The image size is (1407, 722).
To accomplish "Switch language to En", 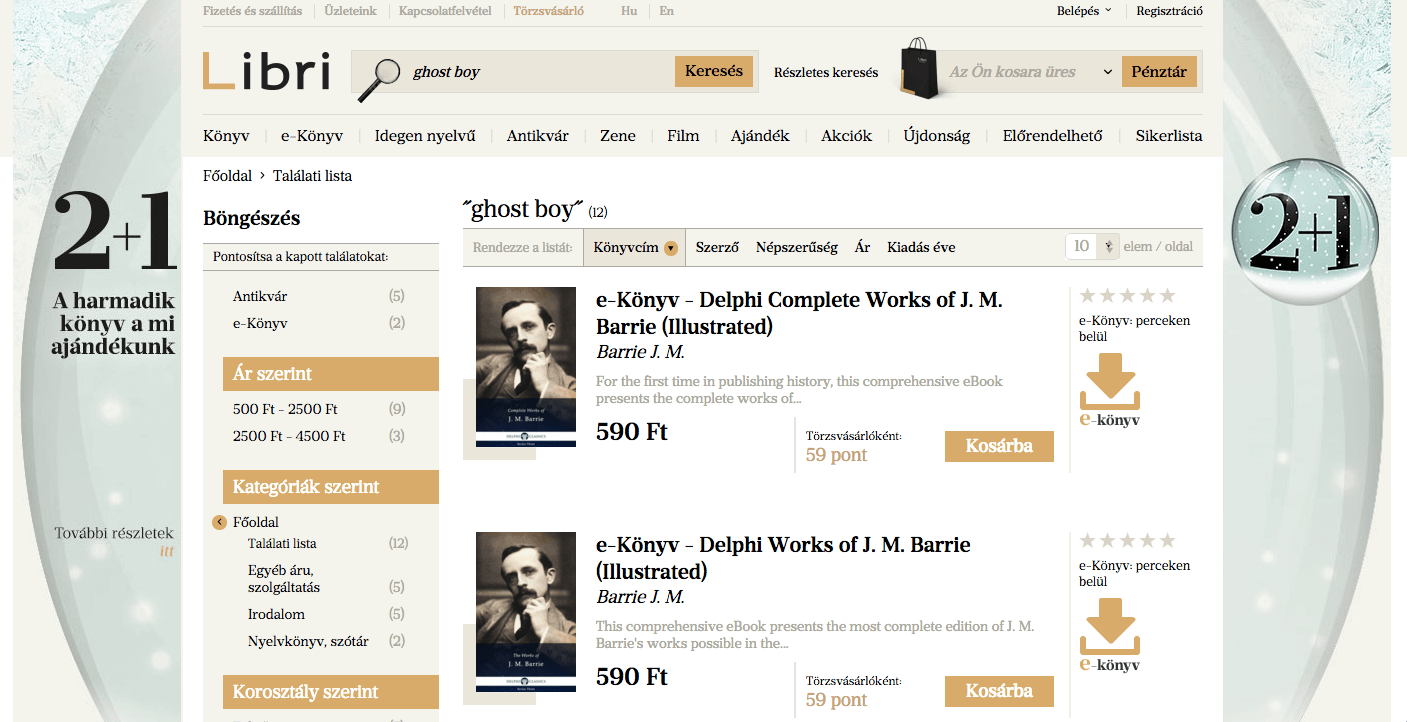I will click(667, 11).
